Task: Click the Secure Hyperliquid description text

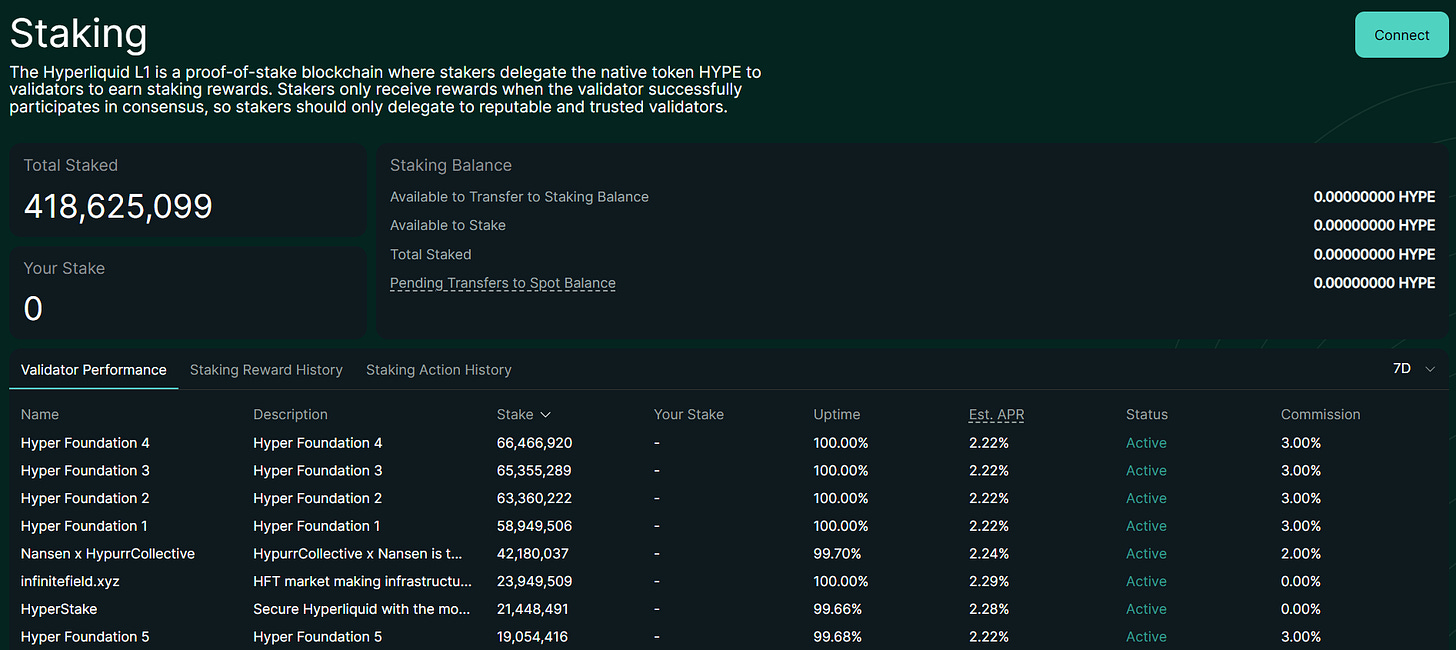Action: (362, 609)
